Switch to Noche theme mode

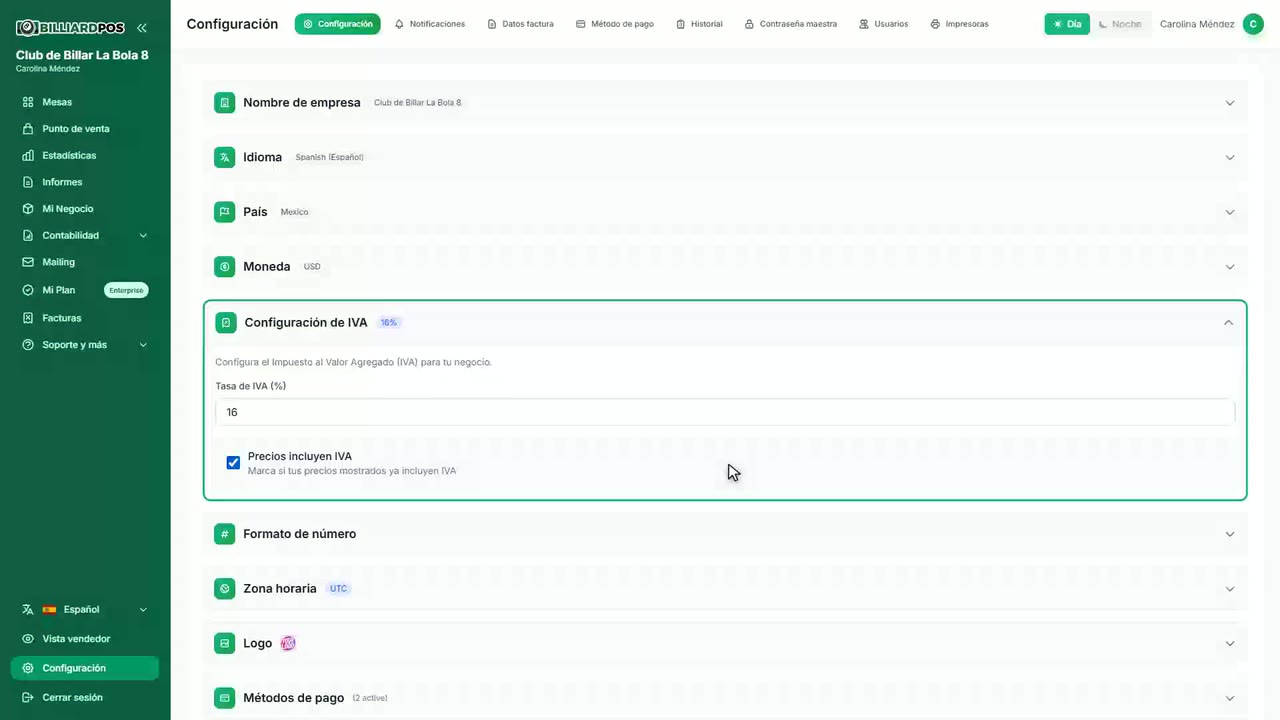tap(1120, 24)
